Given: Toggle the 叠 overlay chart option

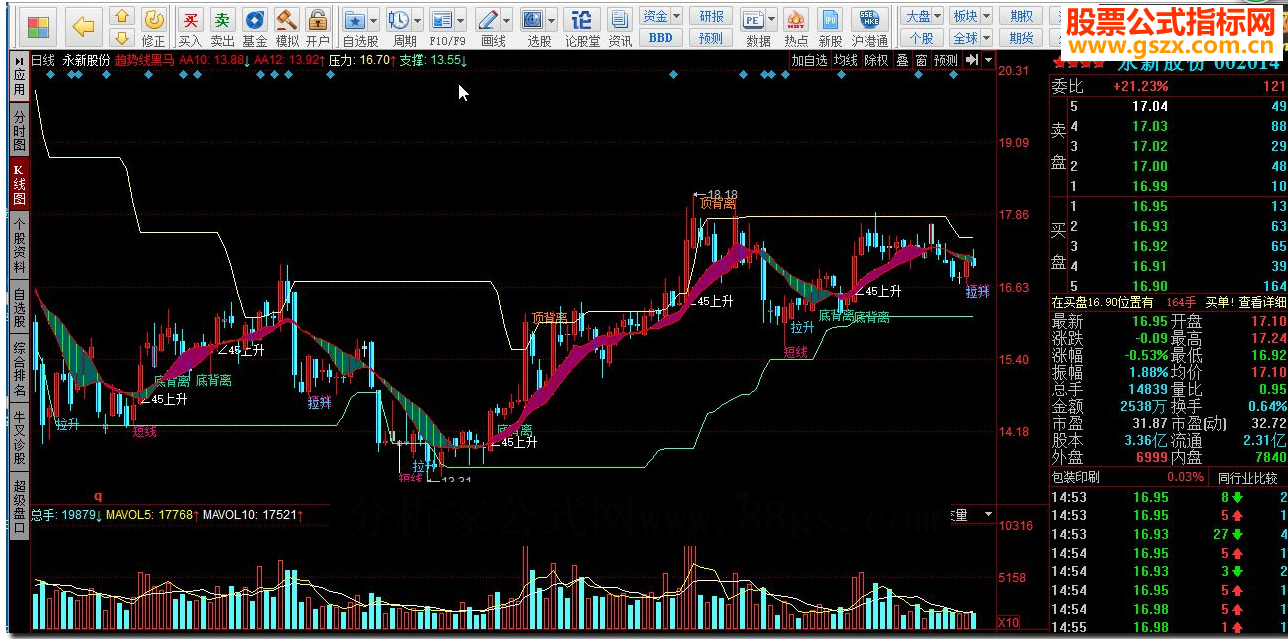Looking at the screenshot, I should [902, 60].
